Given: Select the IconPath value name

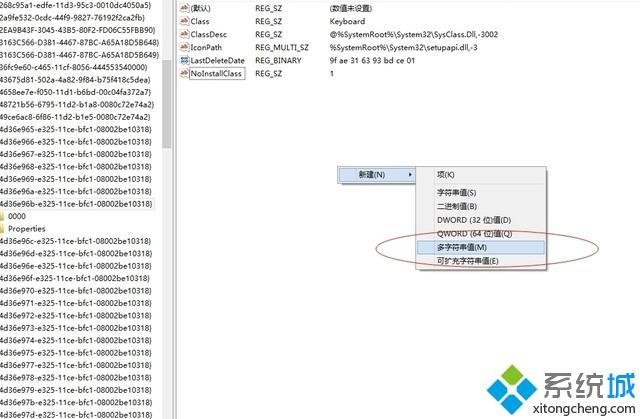Looking at the screenshot, I should click(x=206, y=47).
